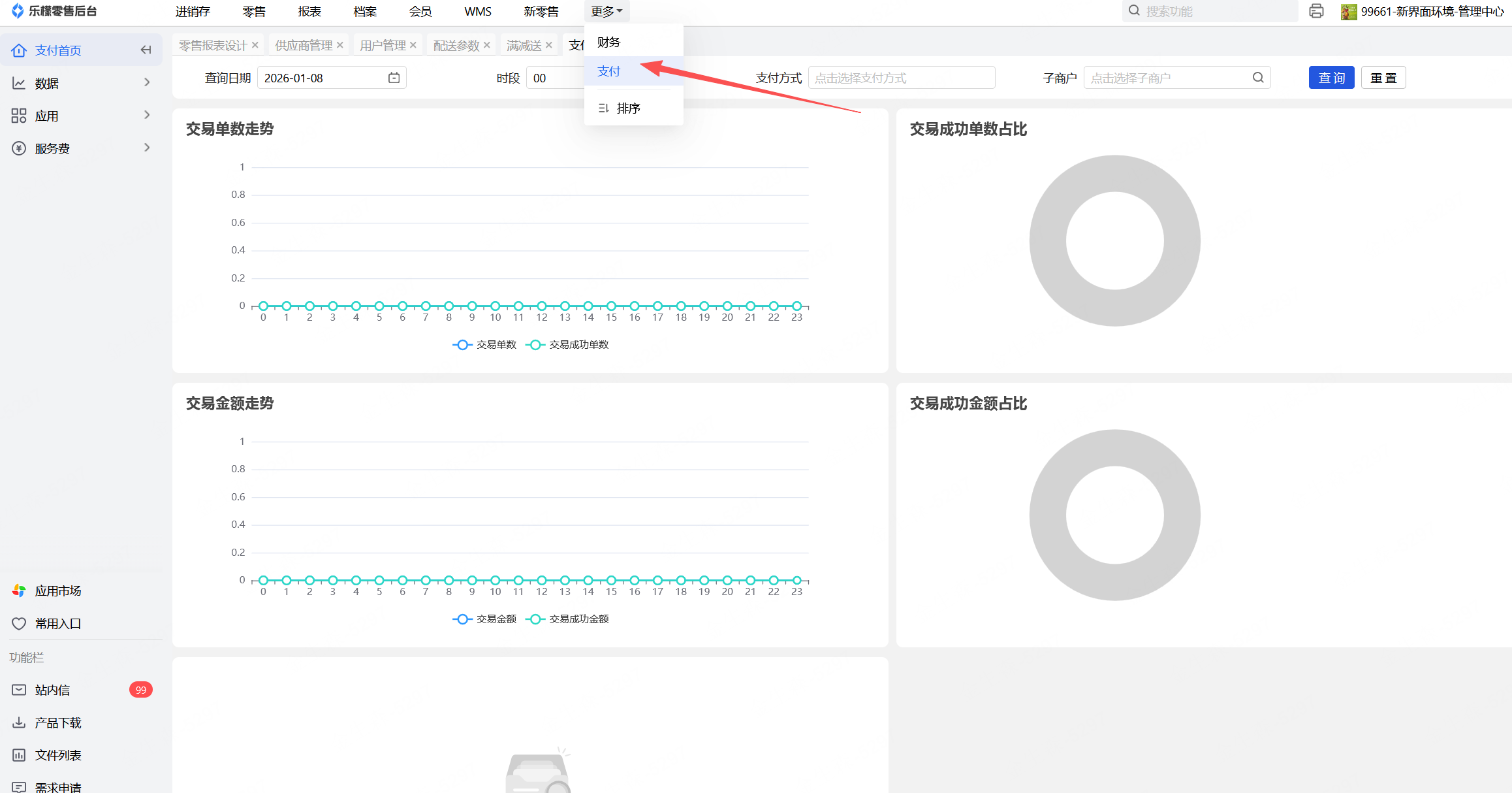Image resolution: width=1512 pixels, height=793 pixels.
Task: Collapse the sidebar with the arrow icon
Action: (146, 50)
